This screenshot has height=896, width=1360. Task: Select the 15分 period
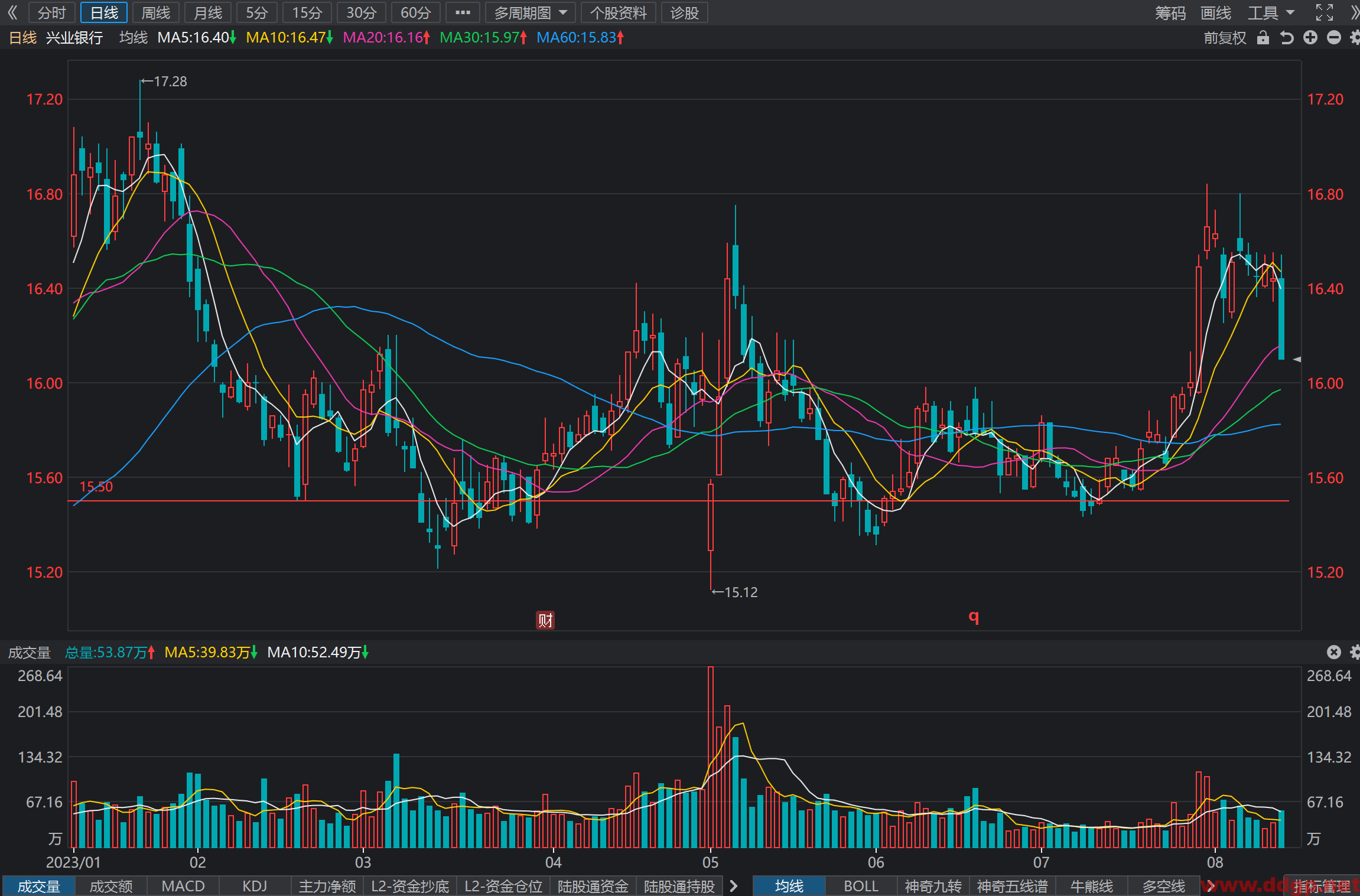pos(307,12)
